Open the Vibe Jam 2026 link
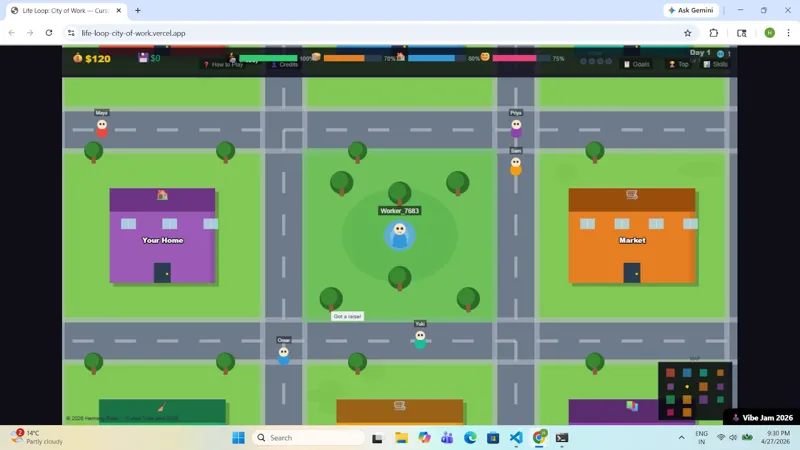The width and height of the screenshot is (800, 450). [762, 417]
